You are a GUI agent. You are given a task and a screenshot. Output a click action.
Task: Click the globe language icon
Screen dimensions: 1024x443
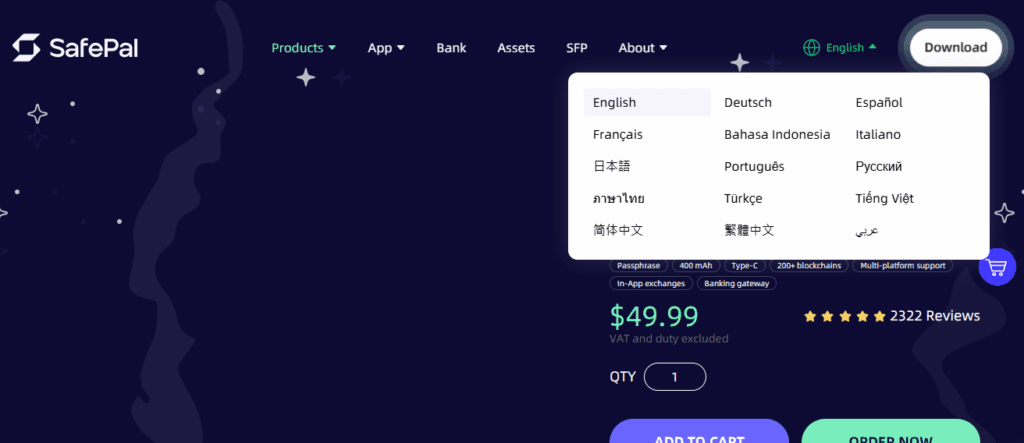pos(811,47)
